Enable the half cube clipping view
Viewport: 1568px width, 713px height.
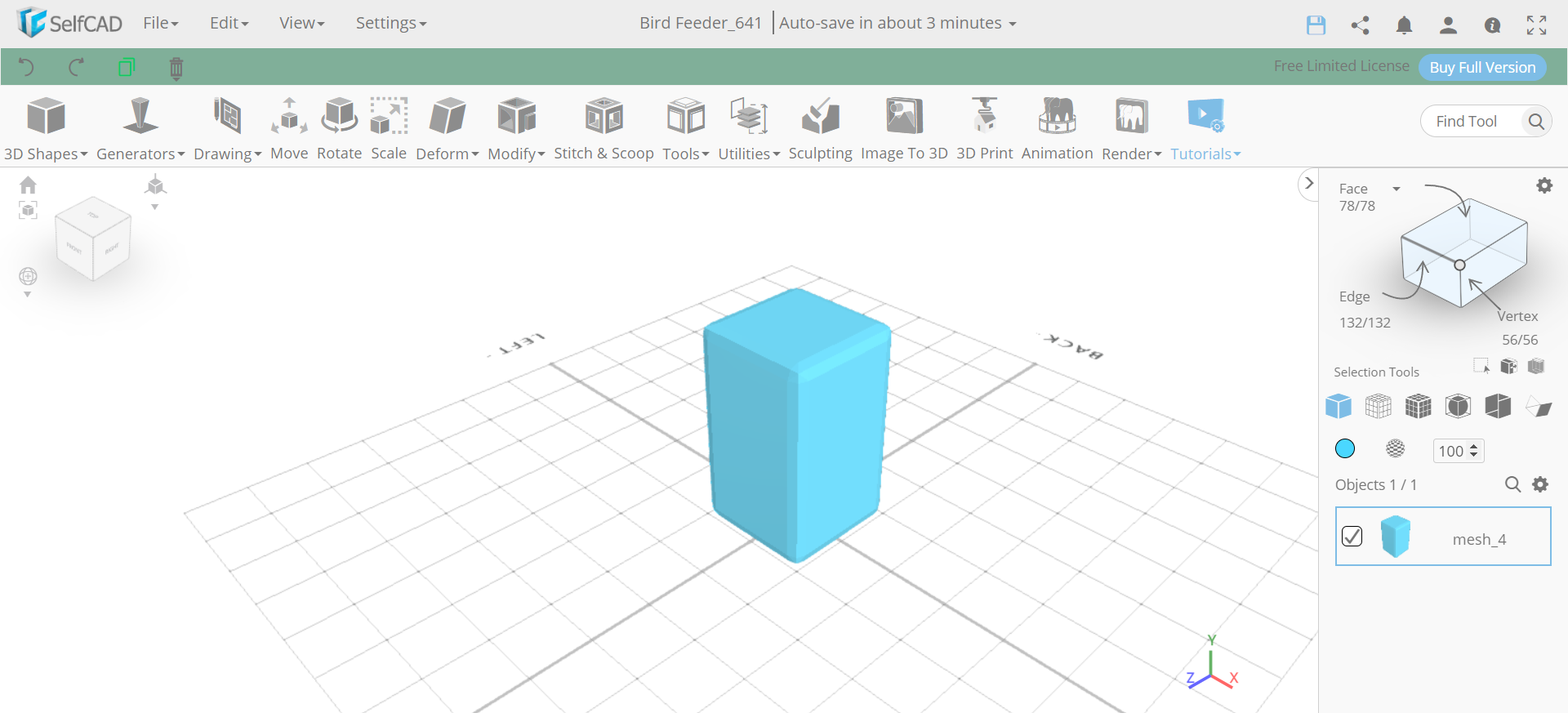coord(1499,406)
